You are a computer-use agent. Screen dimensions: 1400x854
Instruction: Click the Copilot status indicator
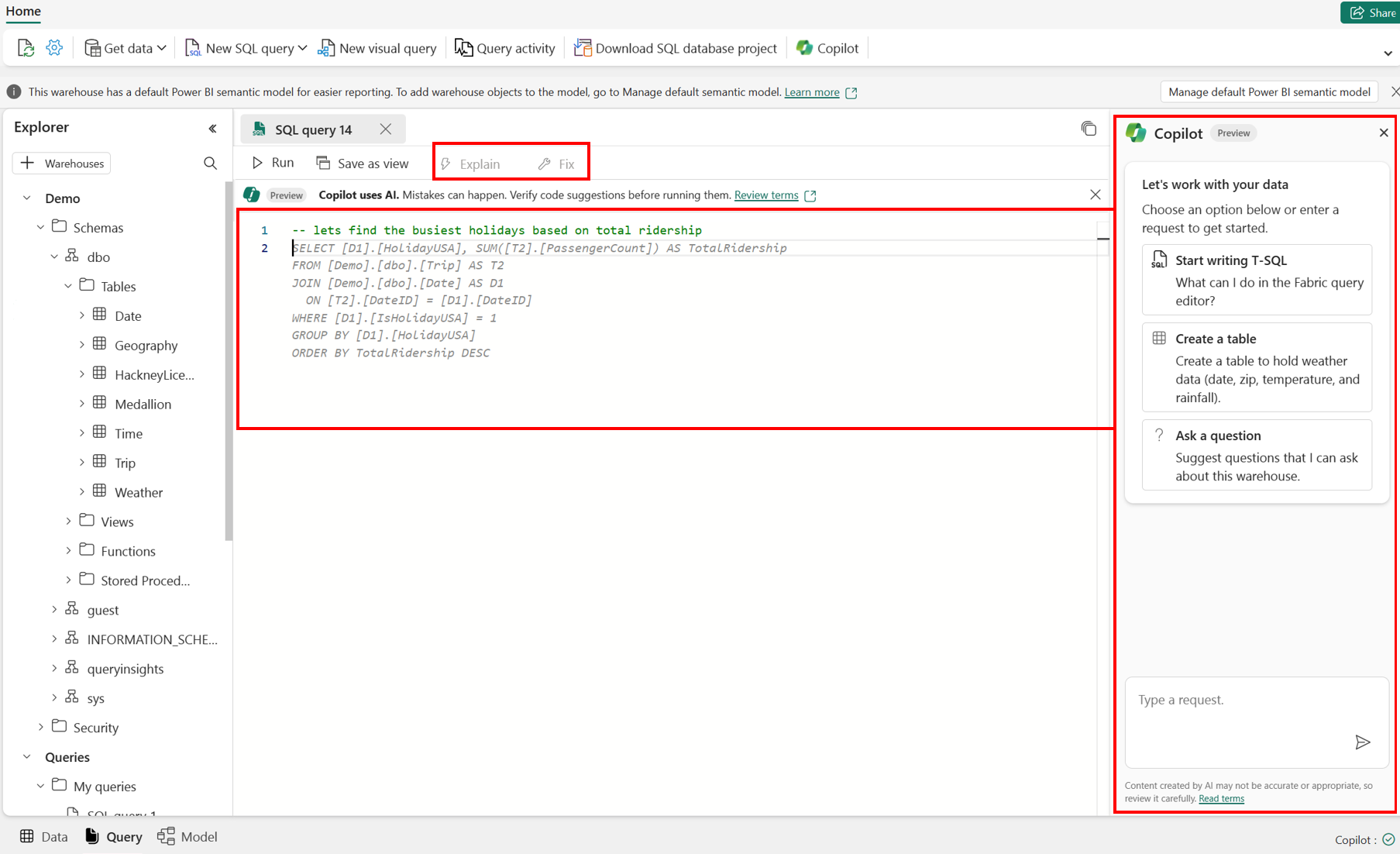point(1364,839)
